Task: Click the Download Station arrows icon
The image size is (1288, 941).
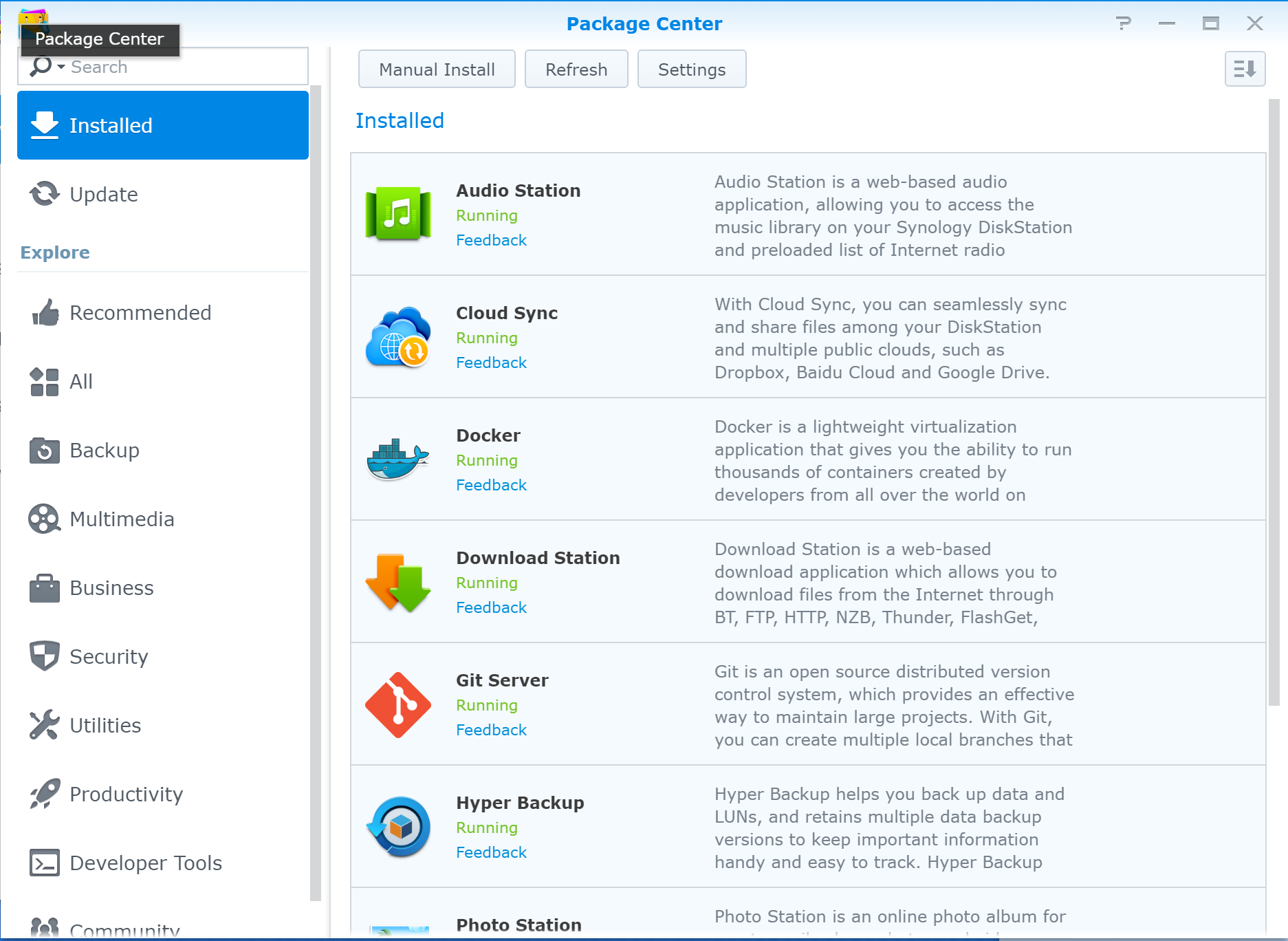Action: pos(398,583)
